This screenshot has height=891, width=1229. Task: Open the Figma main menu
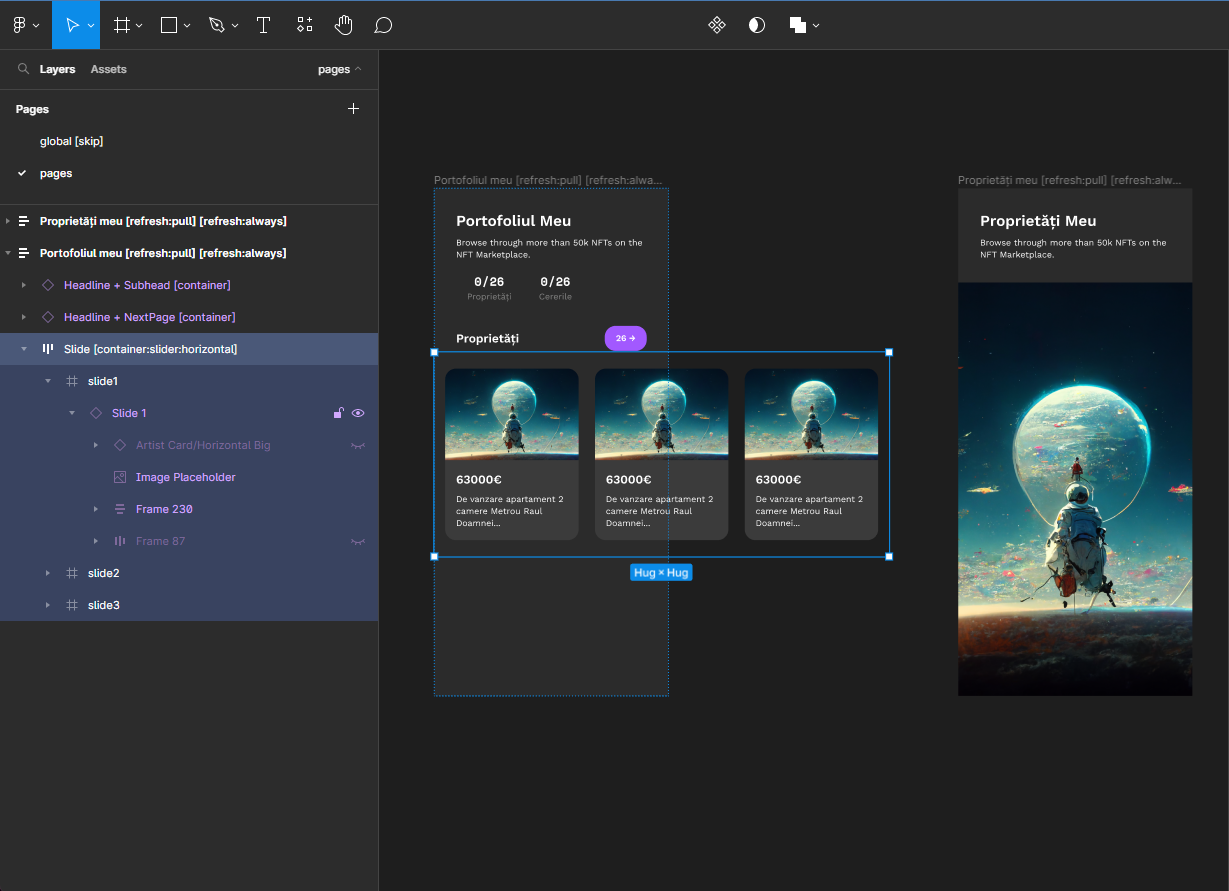tap(19, 25)
